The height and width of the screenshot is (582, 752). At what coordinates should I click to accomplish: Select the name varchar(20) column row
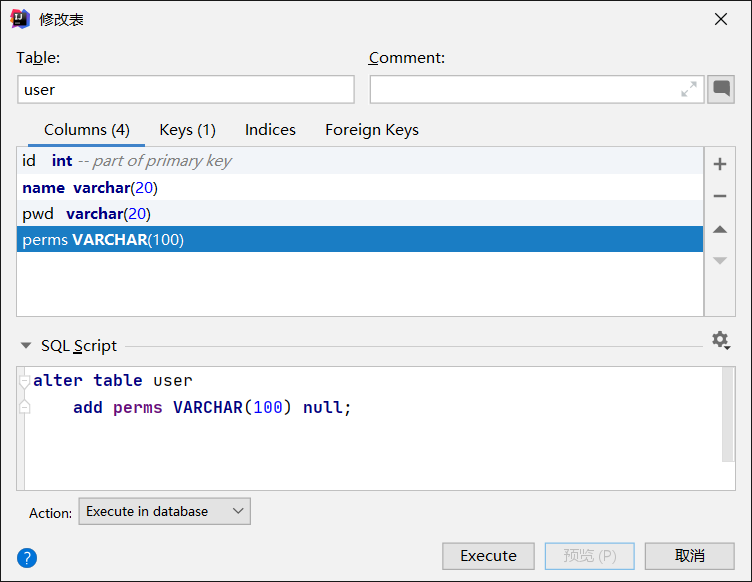pos(360,187)
